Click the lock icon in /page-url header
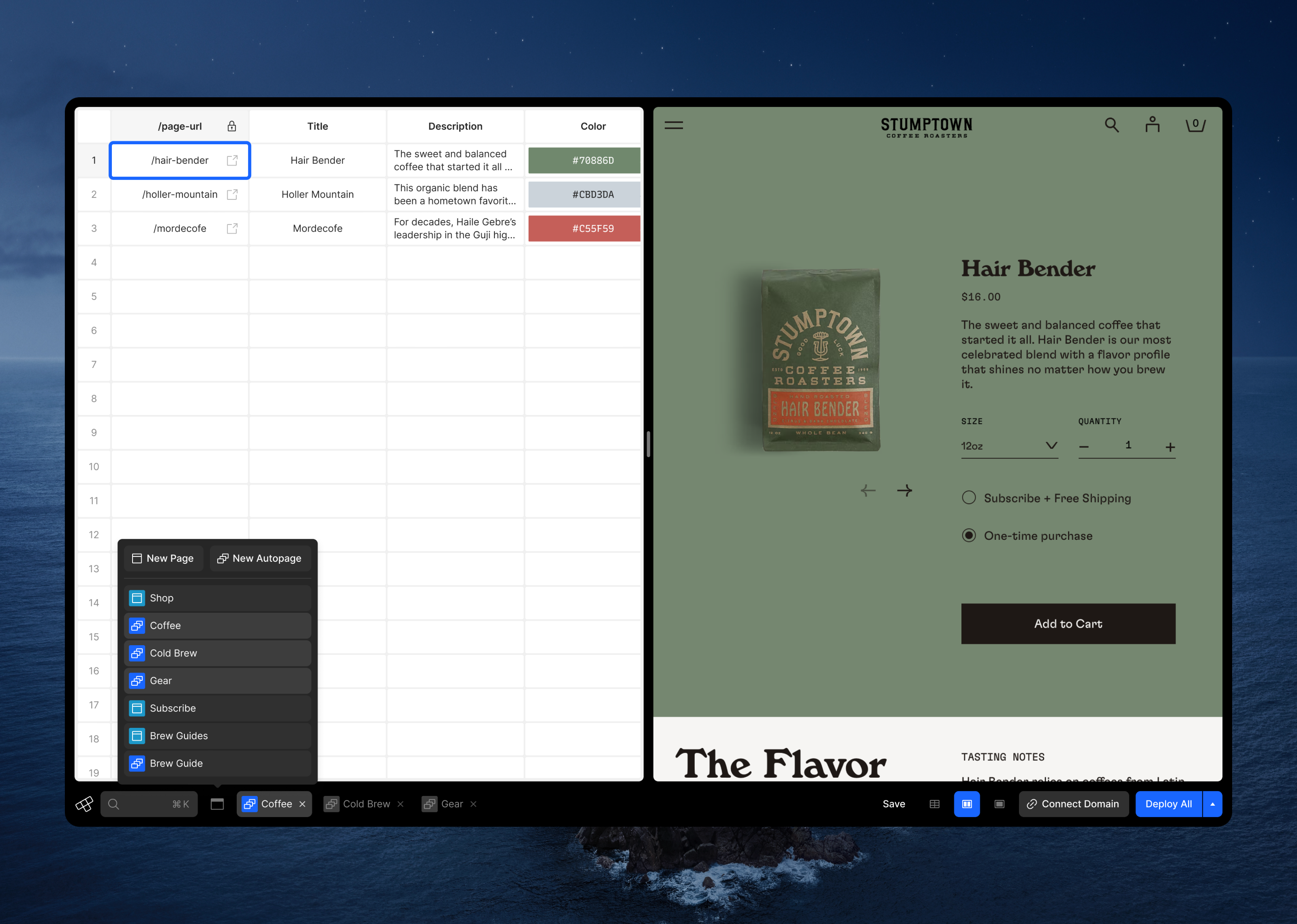This screenshot has width=1297, height=924. pyautogui.click(x=232, y=126)
